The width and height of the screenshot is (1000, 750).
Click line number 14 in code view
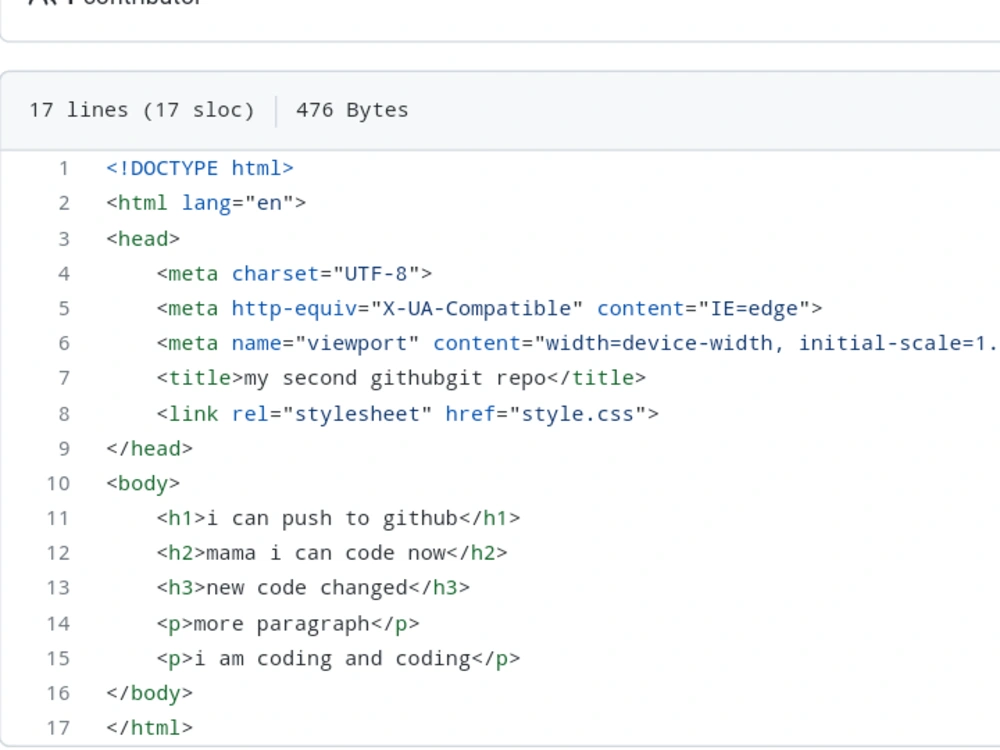click(x=57, y=624)
